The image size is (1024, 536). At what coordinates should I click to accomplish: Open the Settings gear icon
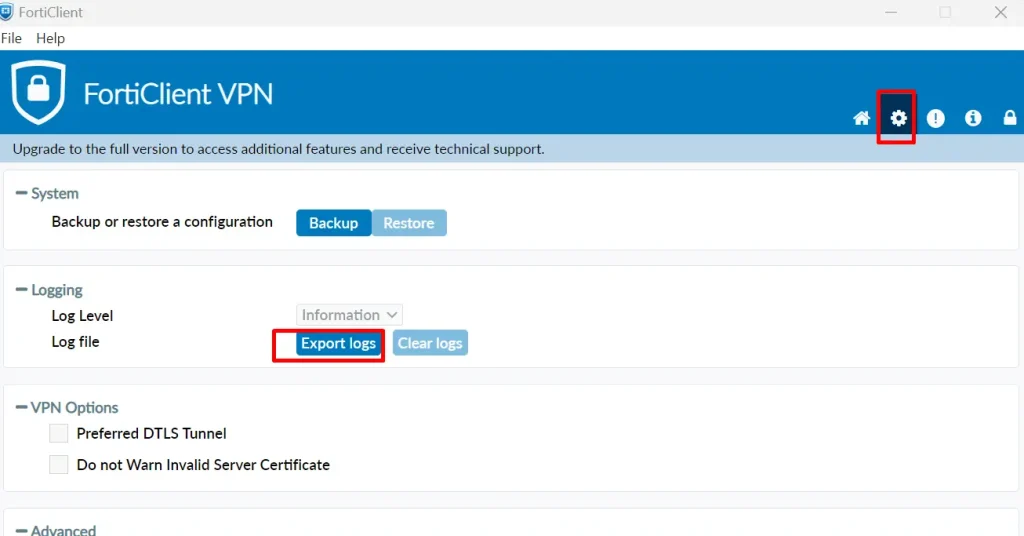(898, 118)
